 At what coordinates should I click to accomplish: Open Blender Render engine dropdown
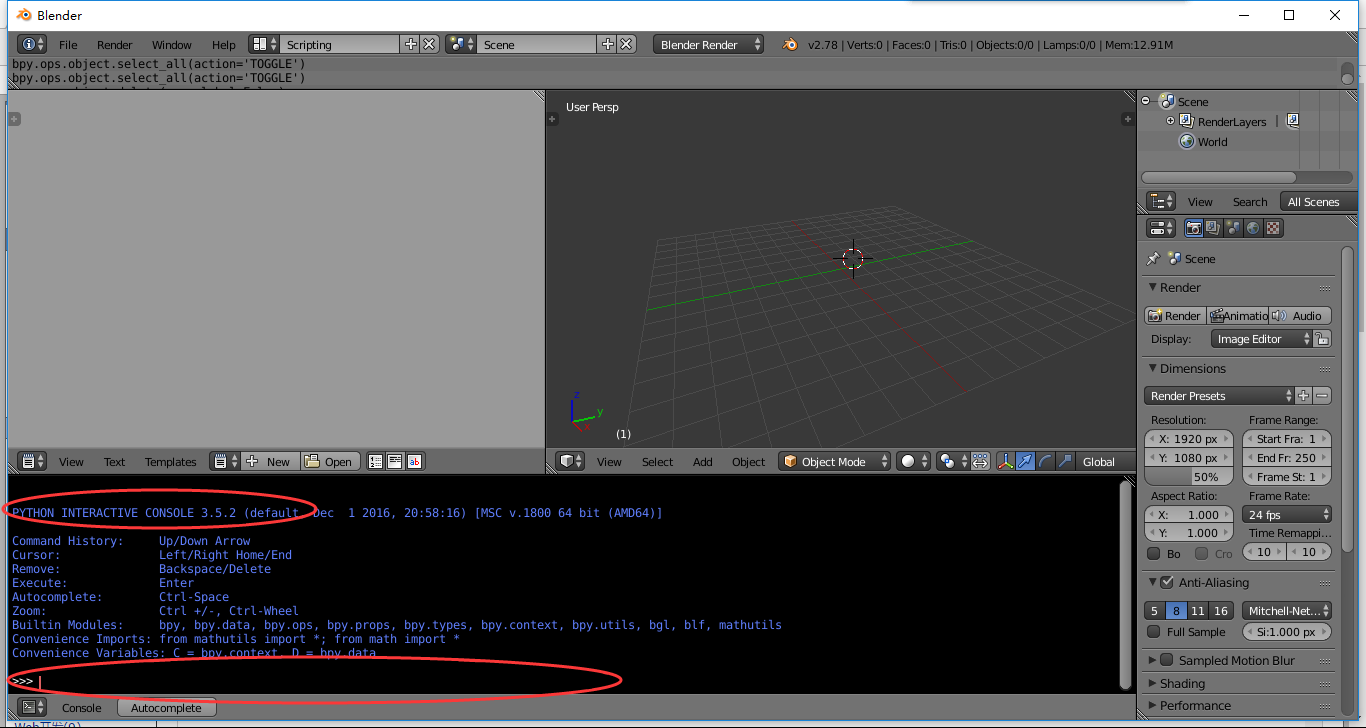pyautogui.click(x=709, y=44)
